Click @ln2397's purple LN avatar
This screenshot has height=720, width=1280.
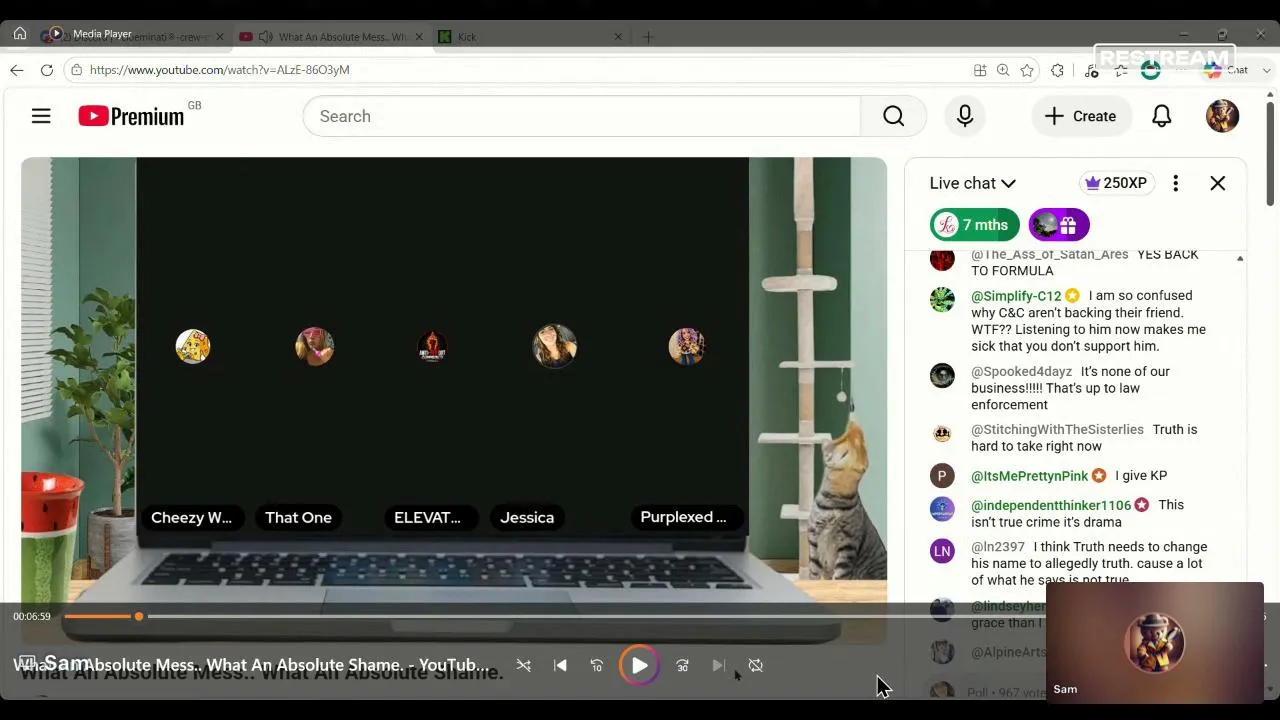[942, 551]
